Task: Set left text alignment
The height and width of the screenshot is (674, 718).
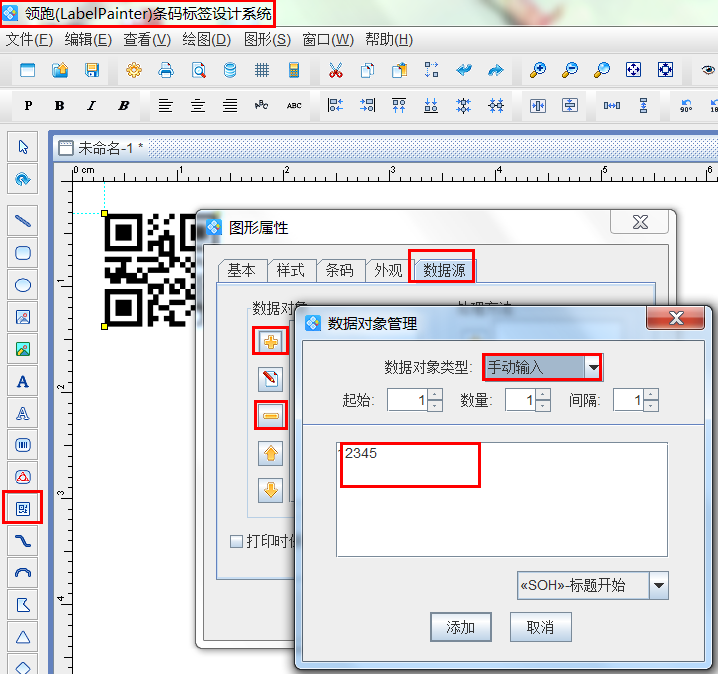Action: [165, 106]
